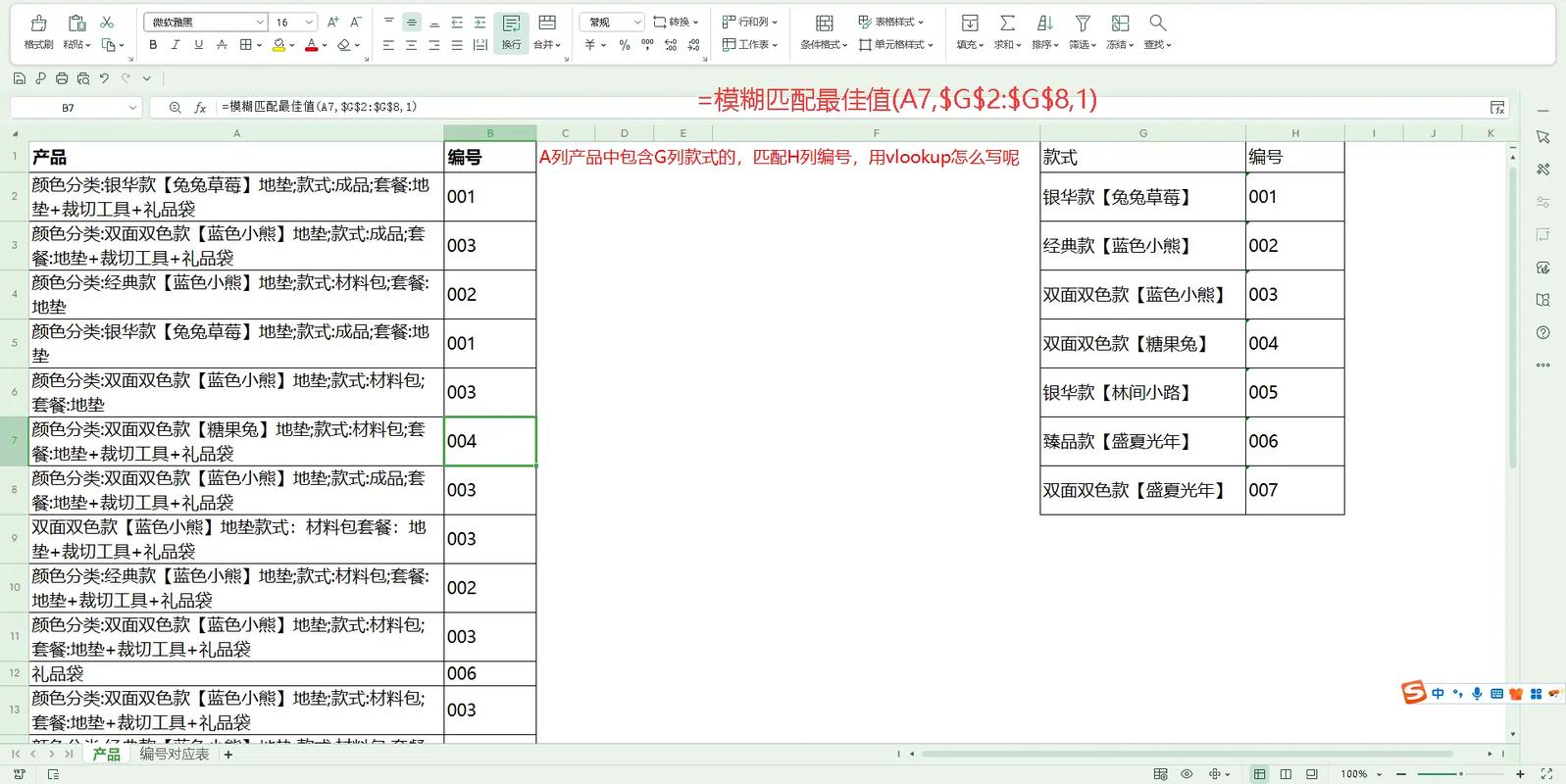The image size is (1566, 784).
Task: Toggle Bold formatting
Action: (153, 45)
